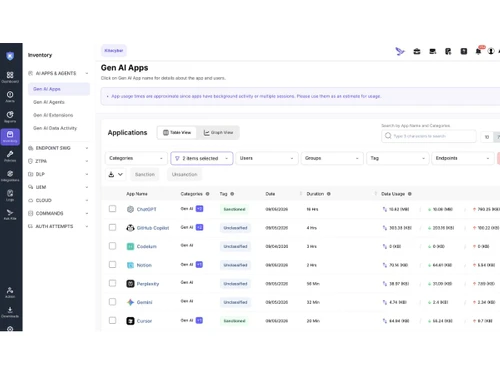This screenshot has height=375, width=500.
Task: Click the Codeium logo icon
Action: coord(130,247)
